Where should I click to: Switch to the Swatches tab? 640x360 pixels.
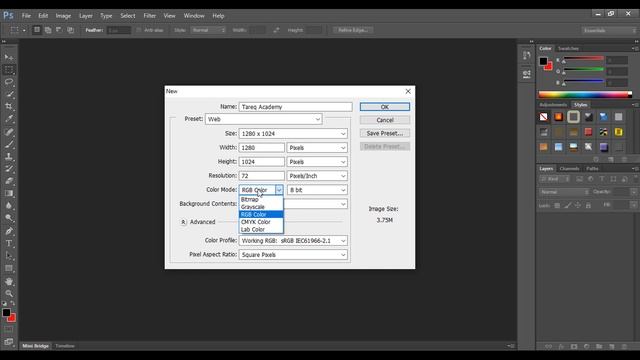click(x=568, y=49)
